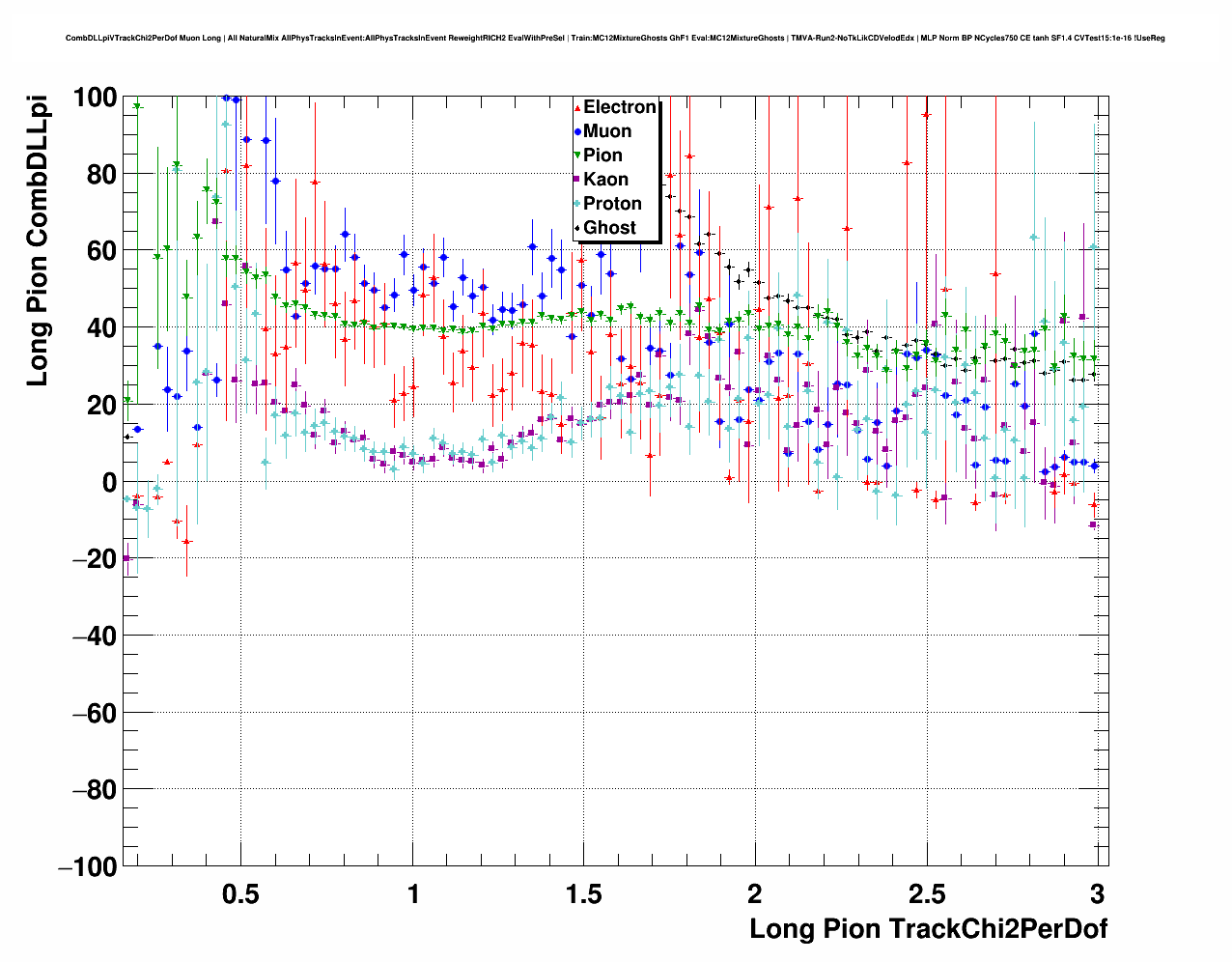The width and height of the screenshot is (1232, 962).
Task: Click the red Electron marker in legend
Action: [x=577, y=107]
